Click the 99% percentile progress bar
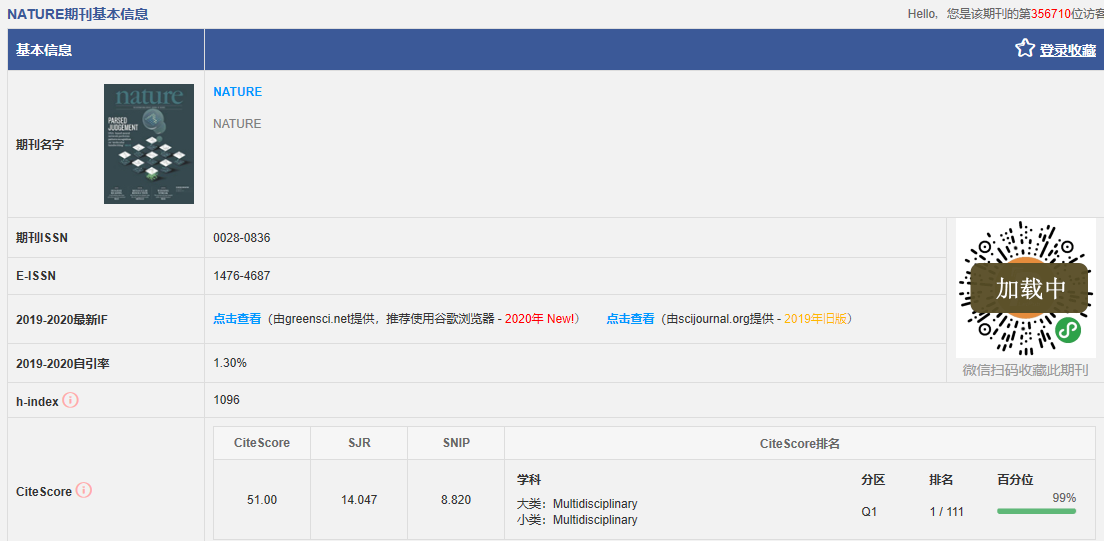Viewport: 1104px width, 541px height. [1036, 511]
